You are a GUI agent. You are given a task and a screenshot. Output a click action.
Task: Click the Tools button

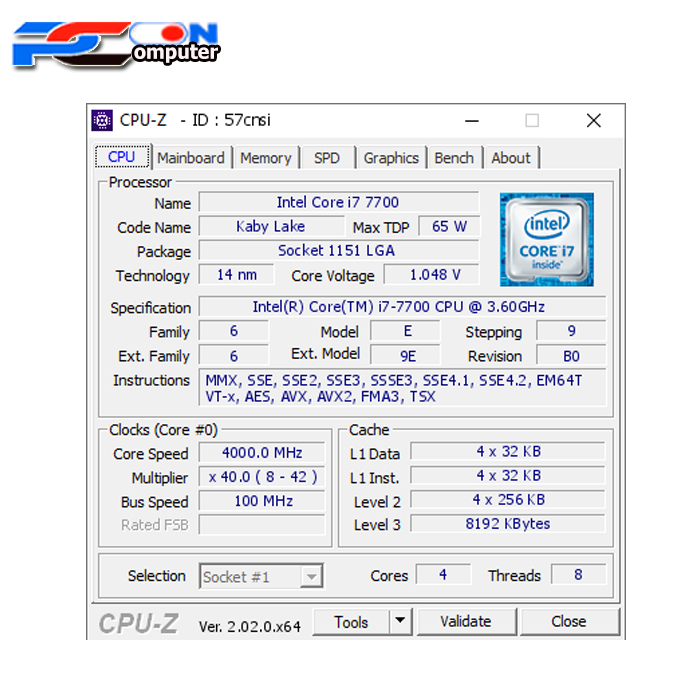(x=351, y=621)
